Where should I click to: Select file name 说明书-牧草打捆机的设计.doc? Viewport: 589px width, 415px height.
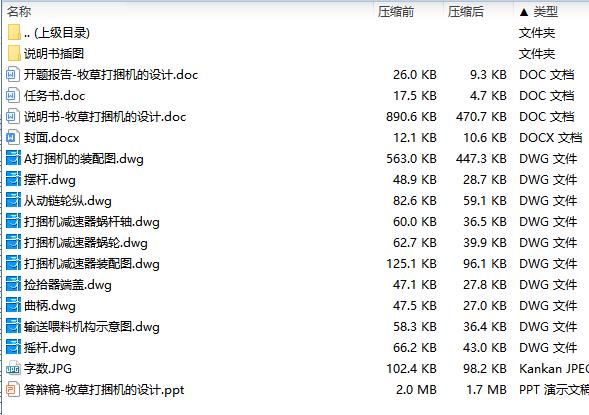pos(105,117)
